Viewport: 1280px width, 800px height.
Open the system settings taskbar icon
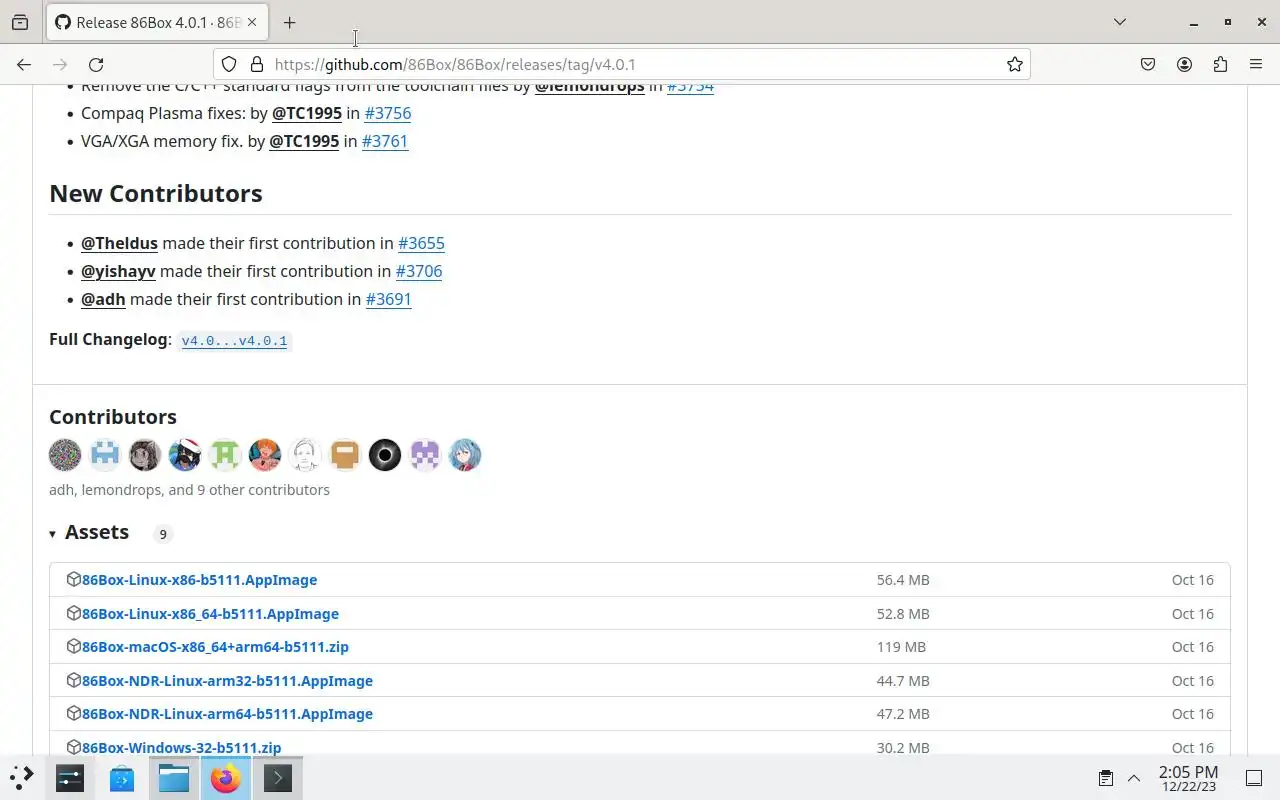(70, 777)
